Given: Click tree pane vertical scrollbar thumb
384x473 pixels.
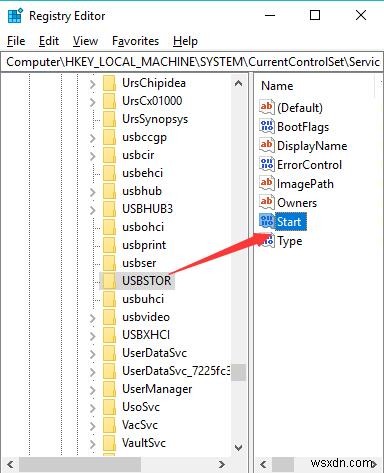Looking at the screenshot, I should tap(238, 372).
